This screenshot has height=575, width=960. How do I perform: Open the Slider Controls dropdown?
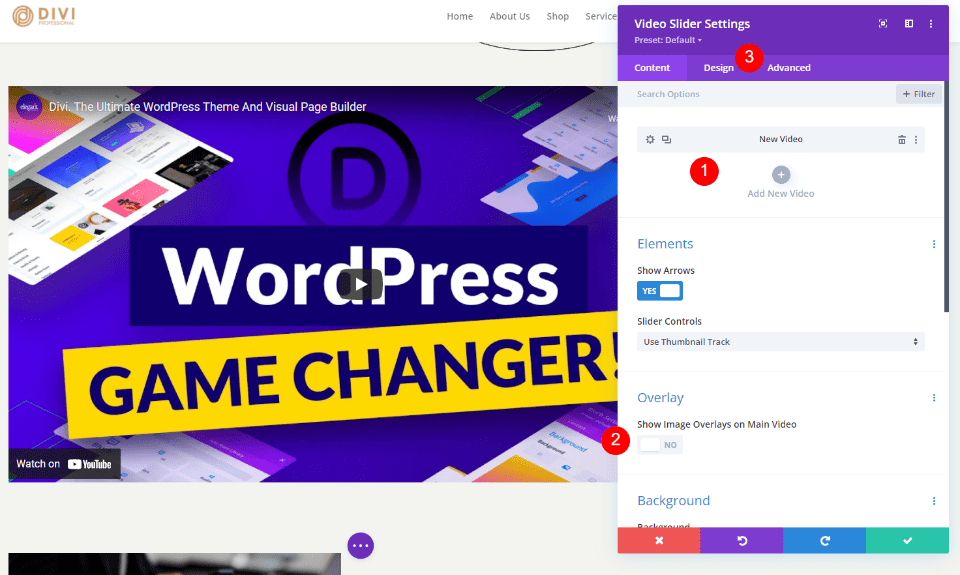(x=781, y=342)
